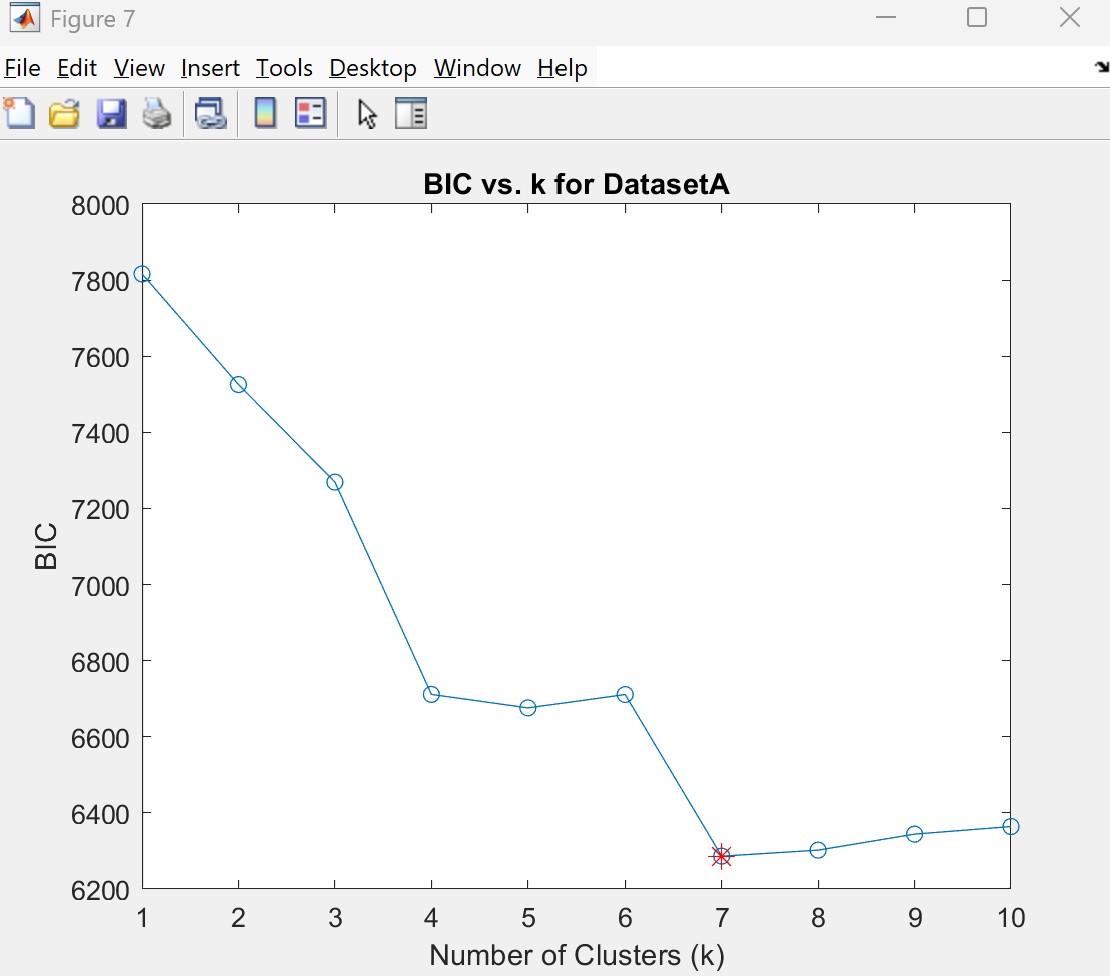
Task: Open the Help menu
Action: click(562, 68)
